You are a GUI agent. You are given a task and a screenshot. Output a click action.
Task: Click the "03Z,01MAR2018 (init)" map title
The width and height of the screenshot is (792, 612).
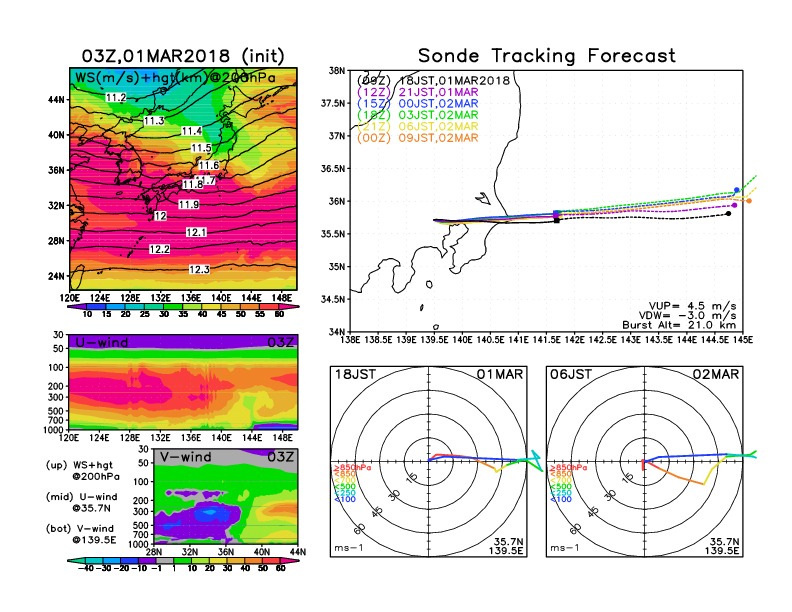[183, 56]
